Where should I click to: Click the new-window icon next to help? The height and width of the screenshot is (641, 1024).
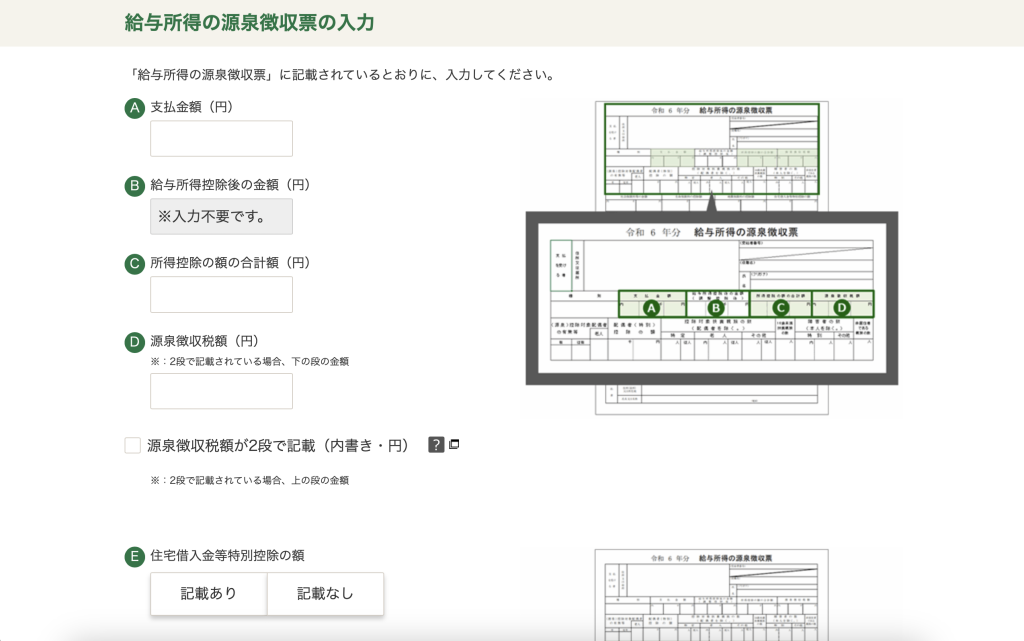point(454,445)
